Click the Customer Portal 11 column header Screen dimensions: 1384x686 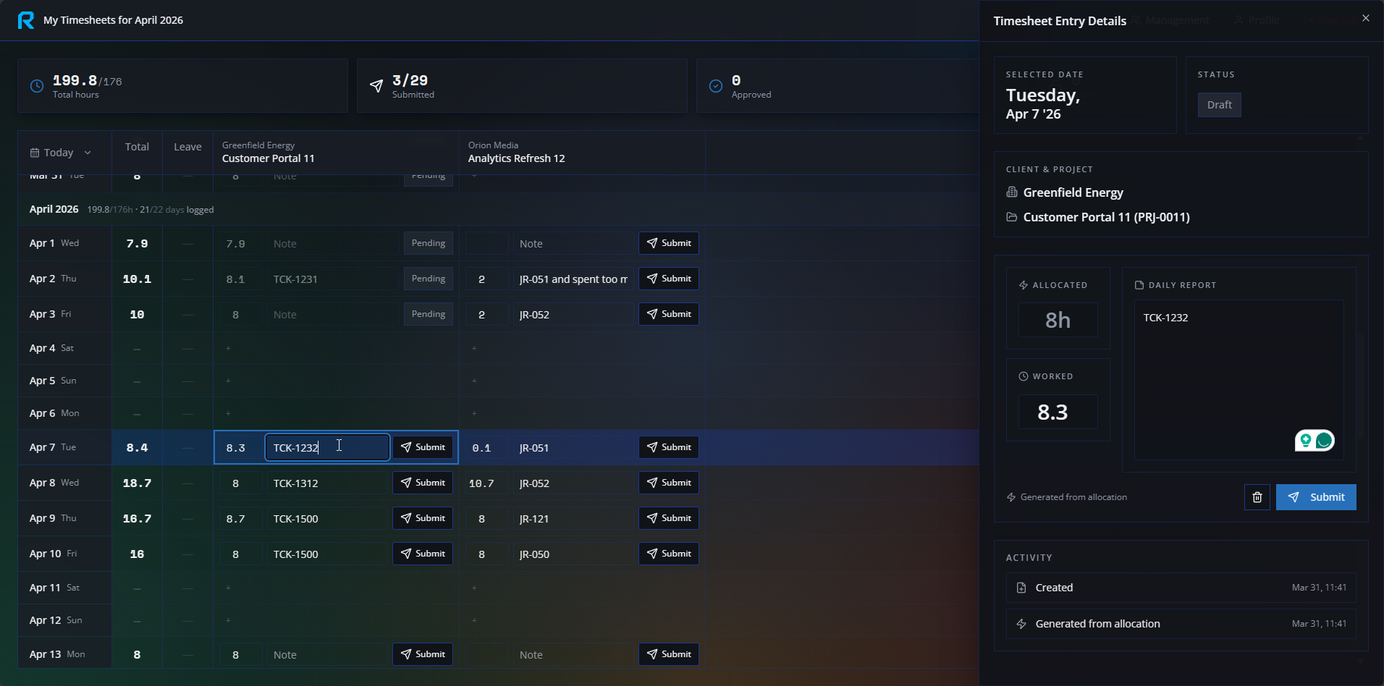336,152
